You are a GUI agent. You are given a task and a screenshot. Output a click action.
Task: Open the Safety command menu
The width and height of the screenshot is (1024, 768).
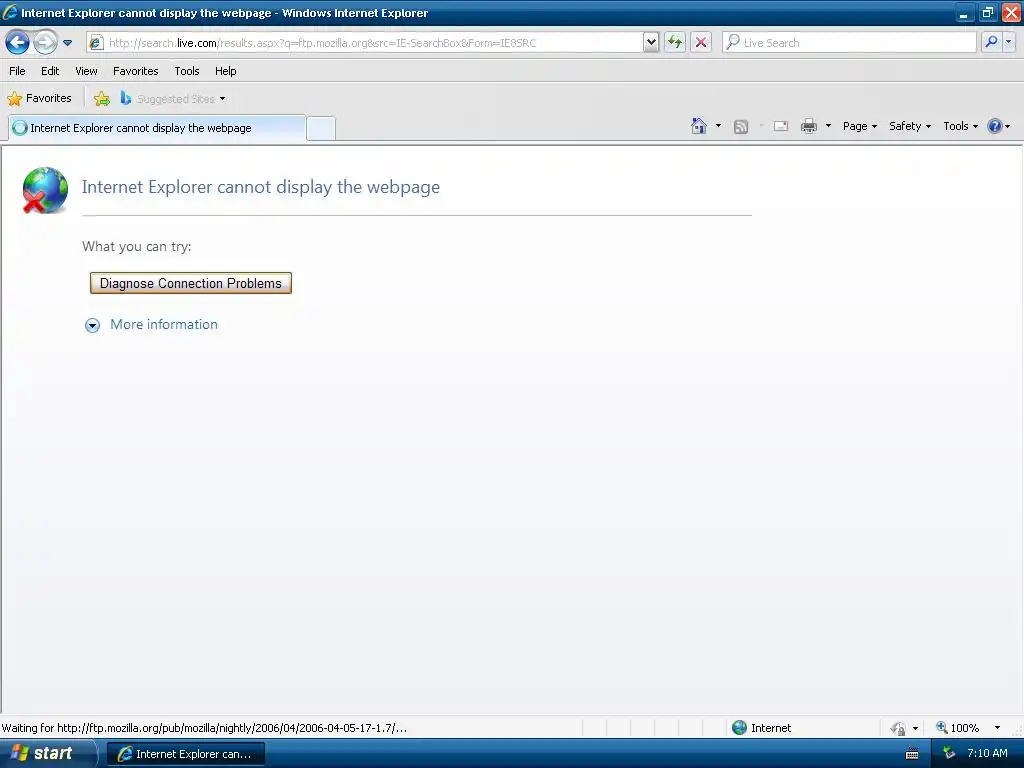(910, 126)
